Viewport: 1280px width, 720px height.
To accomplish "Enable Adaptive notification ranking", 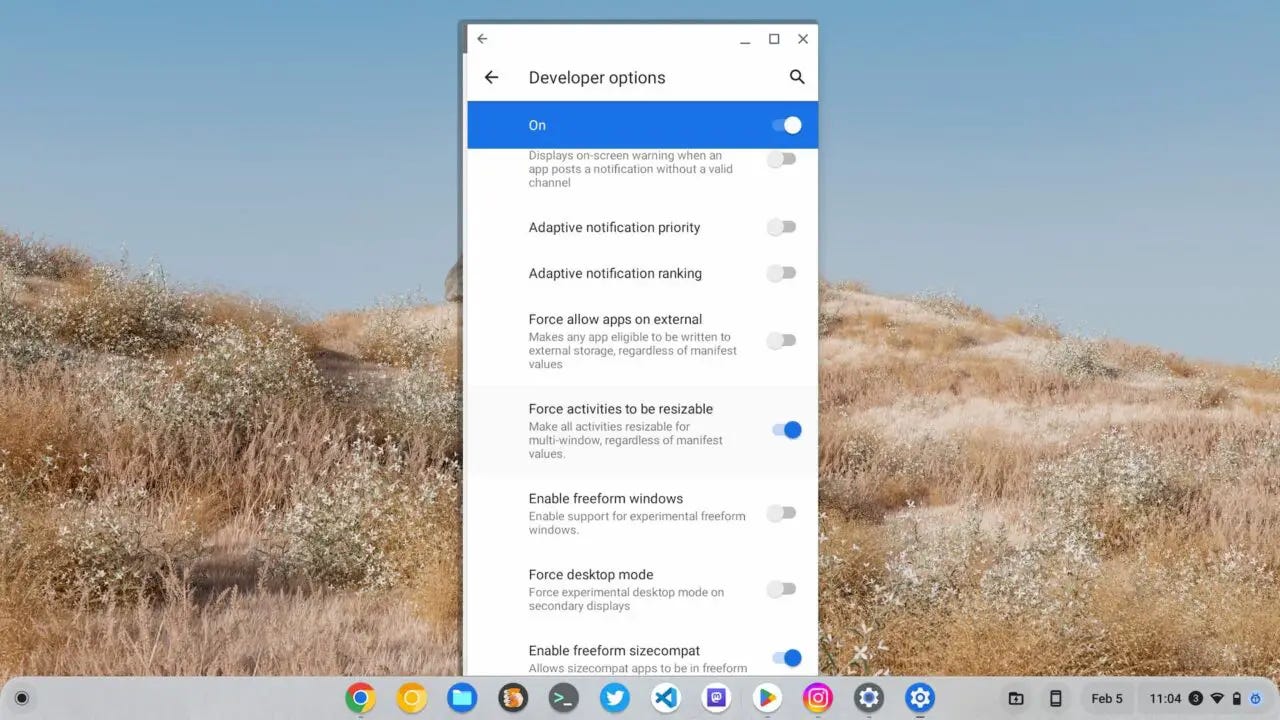I will point(781,273).
